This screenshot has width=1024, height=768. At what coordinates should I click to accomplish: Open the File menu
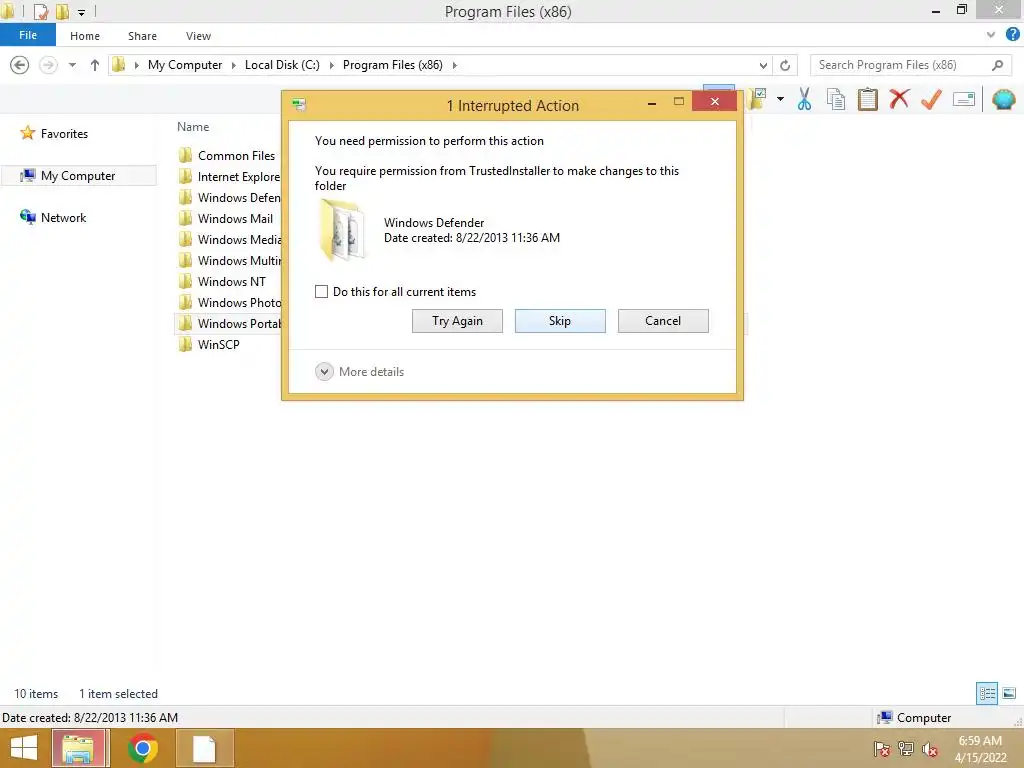28,35
